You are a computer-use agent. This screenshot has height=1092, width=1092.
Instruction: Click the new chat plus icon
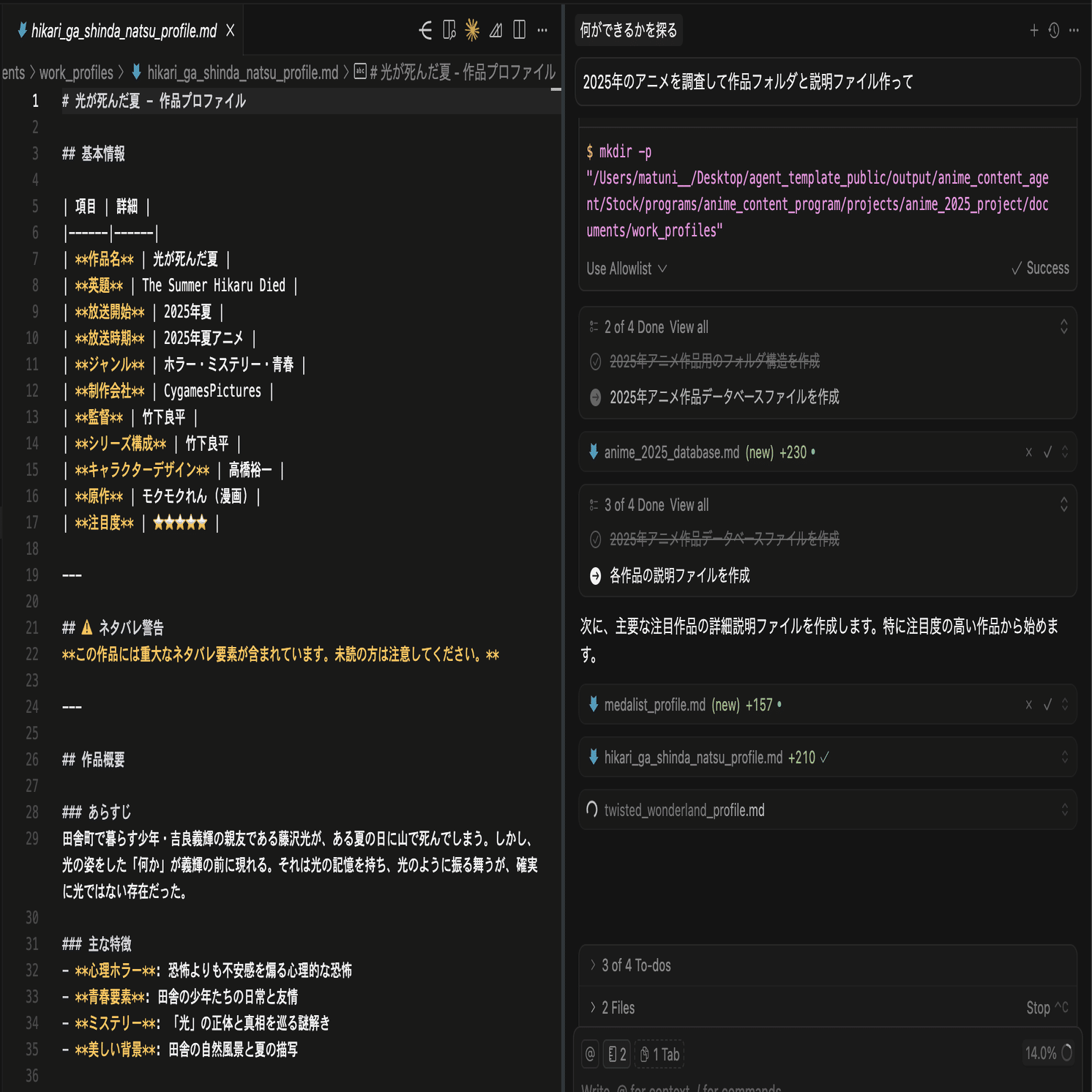(x=1033, y=31)
